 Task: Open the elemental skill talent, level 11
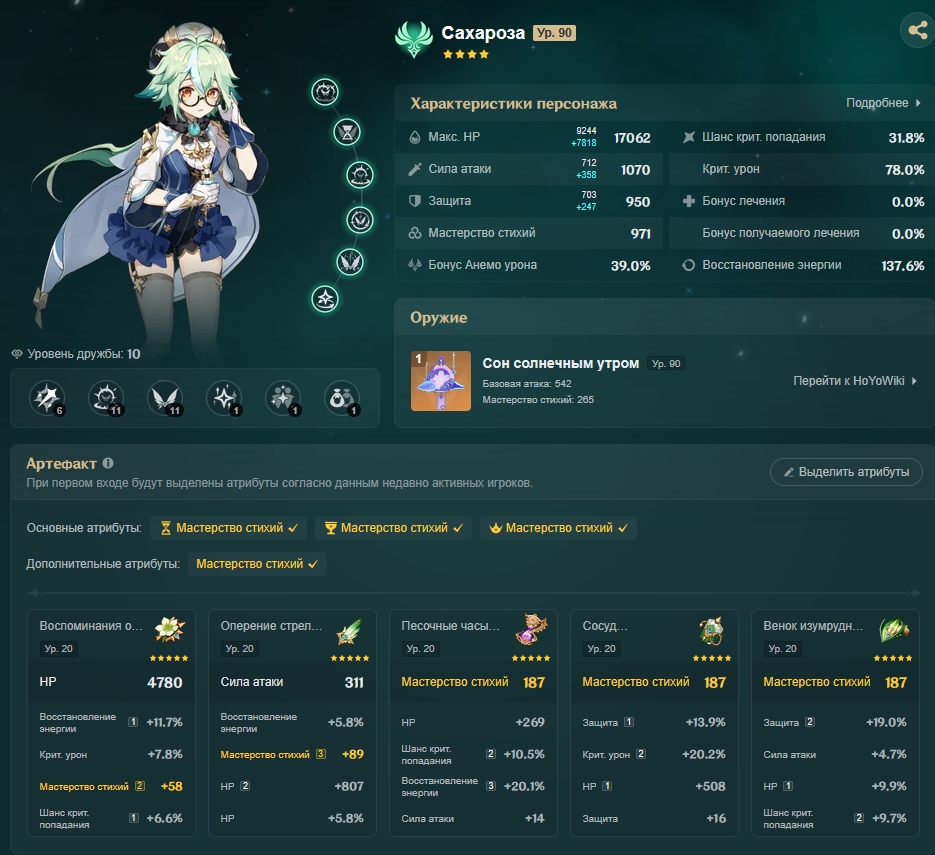click(106, 398)
